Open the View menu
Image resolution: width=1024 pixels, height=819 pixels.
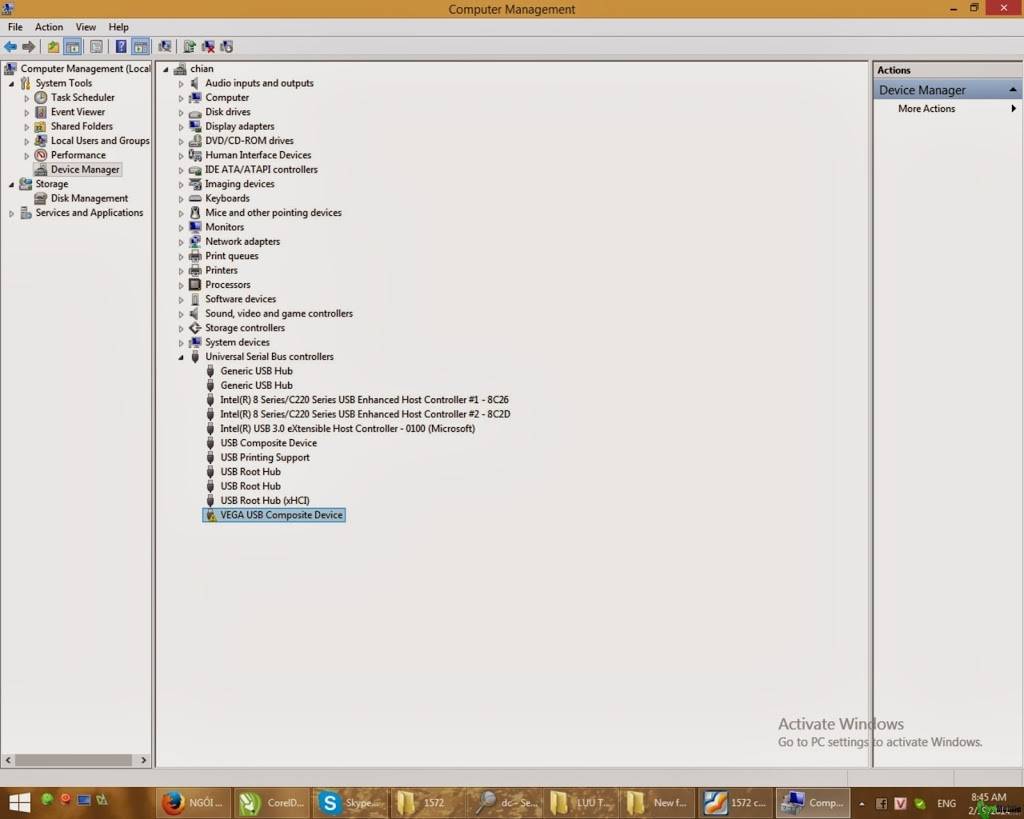coord(86,27)
